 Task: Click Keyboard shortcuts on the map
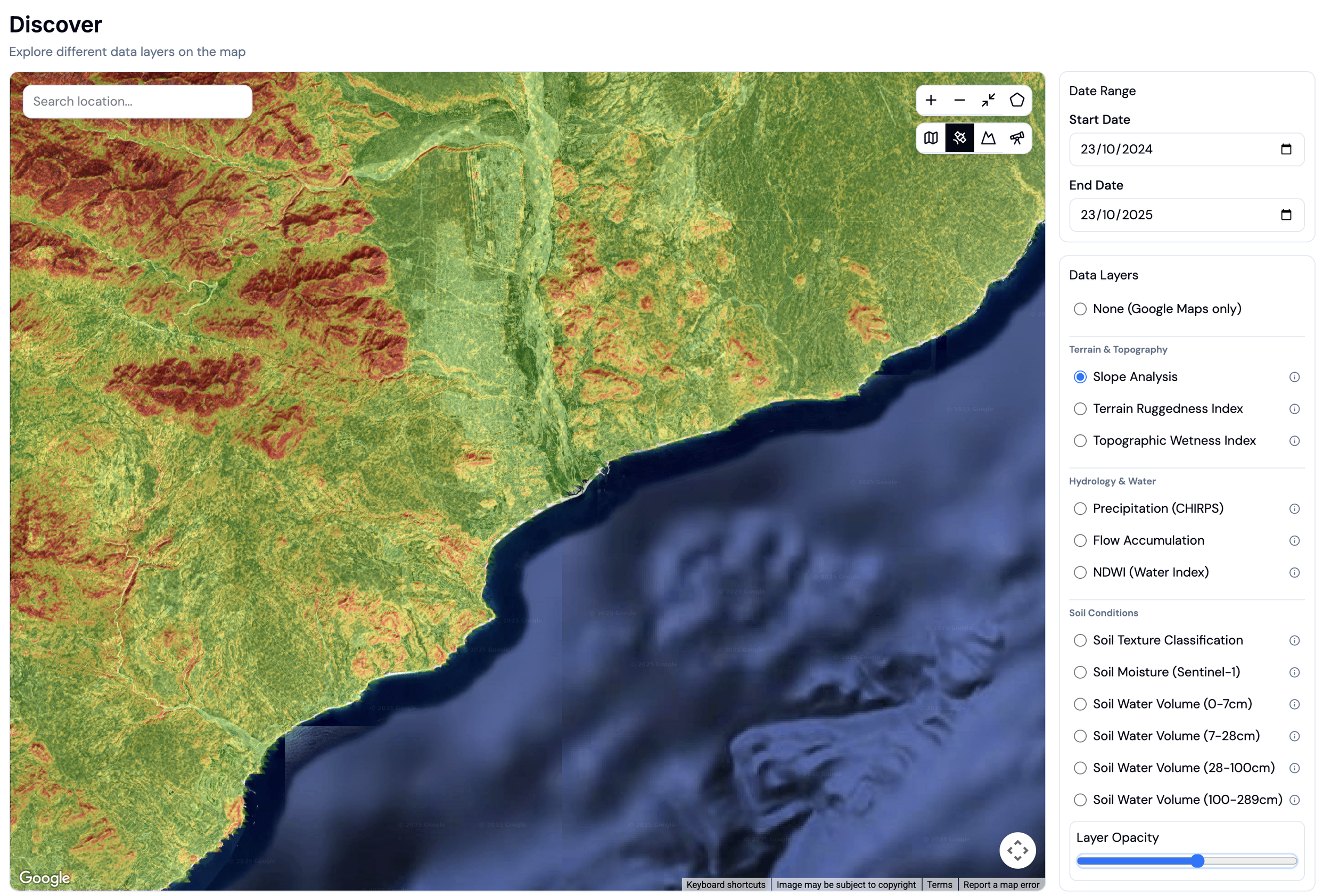click(725, 885)
